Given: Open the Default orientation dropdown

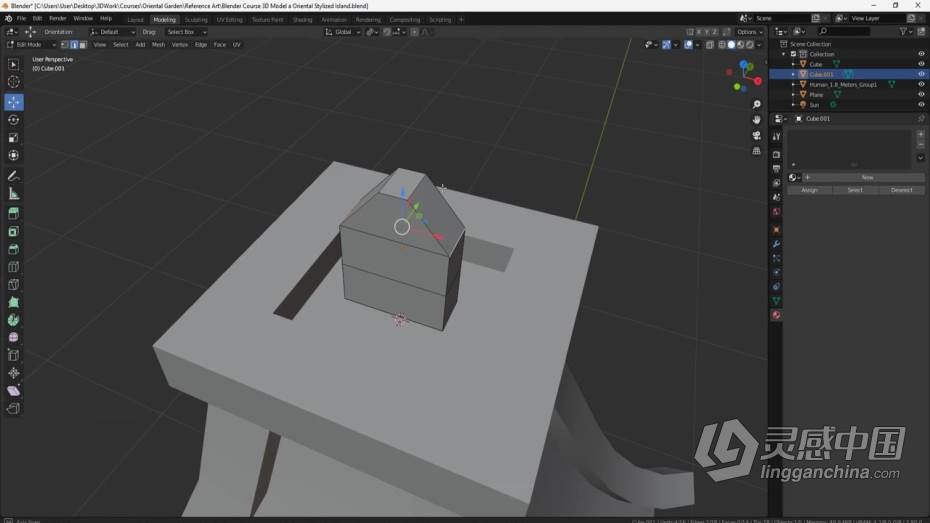Looking at the screenshot, I should pyautogui.click(x=113, y=32).
